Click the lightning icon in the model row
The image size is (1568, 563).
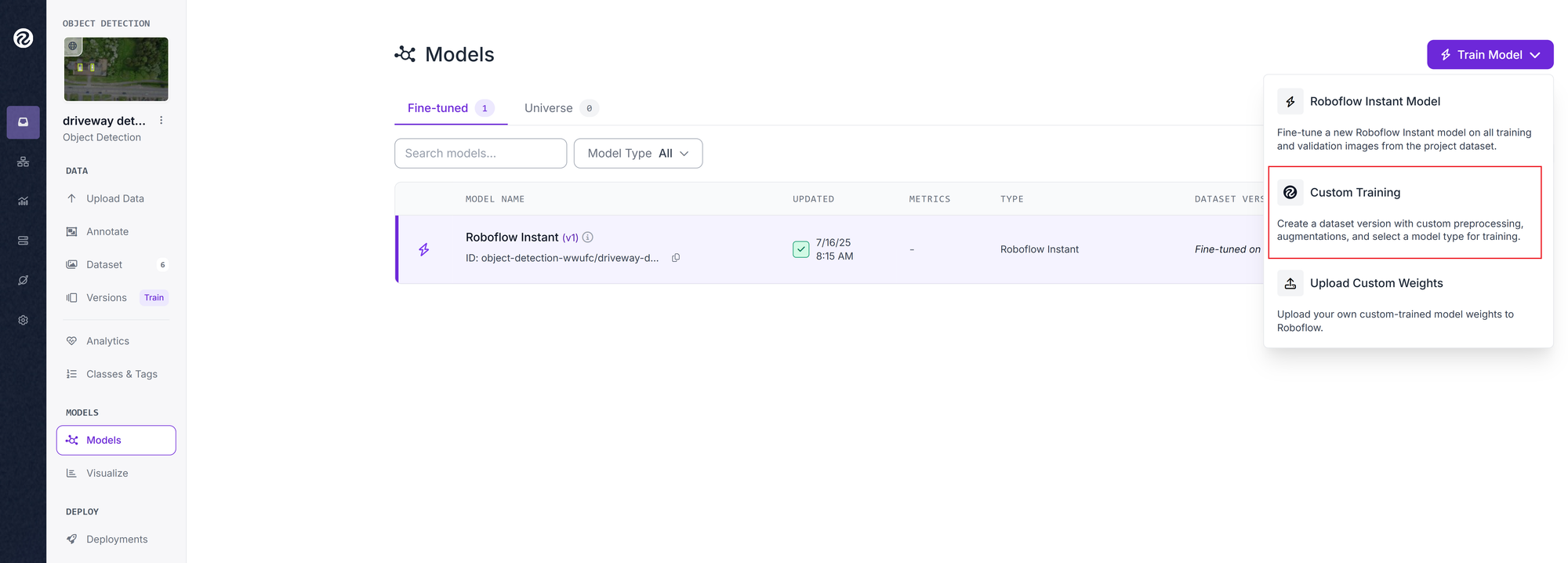424,249
